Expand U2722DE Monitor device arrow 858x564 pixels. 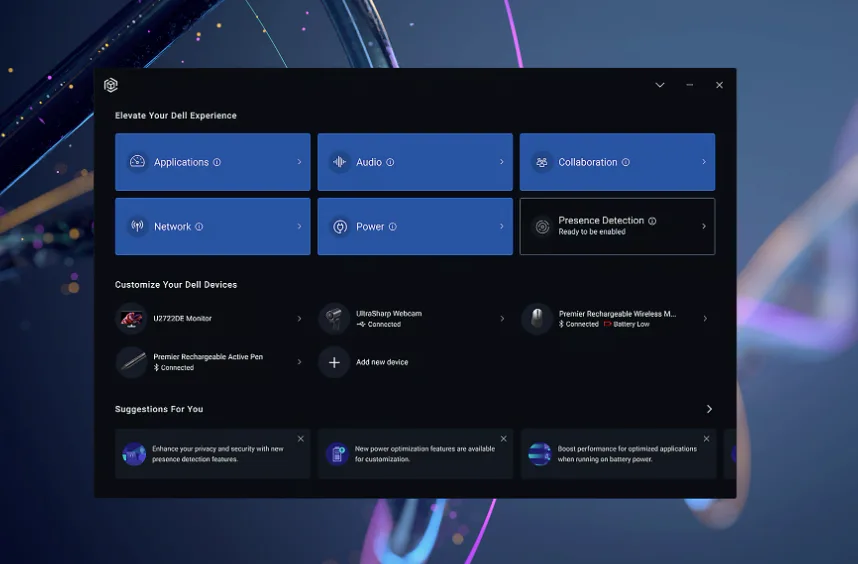[299, 319]
